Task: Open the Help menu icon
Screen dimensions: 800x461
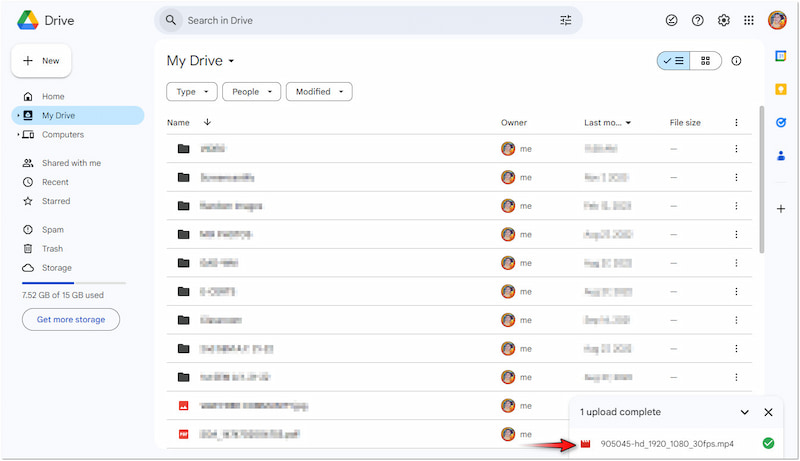Action: (x=698, y=20)
